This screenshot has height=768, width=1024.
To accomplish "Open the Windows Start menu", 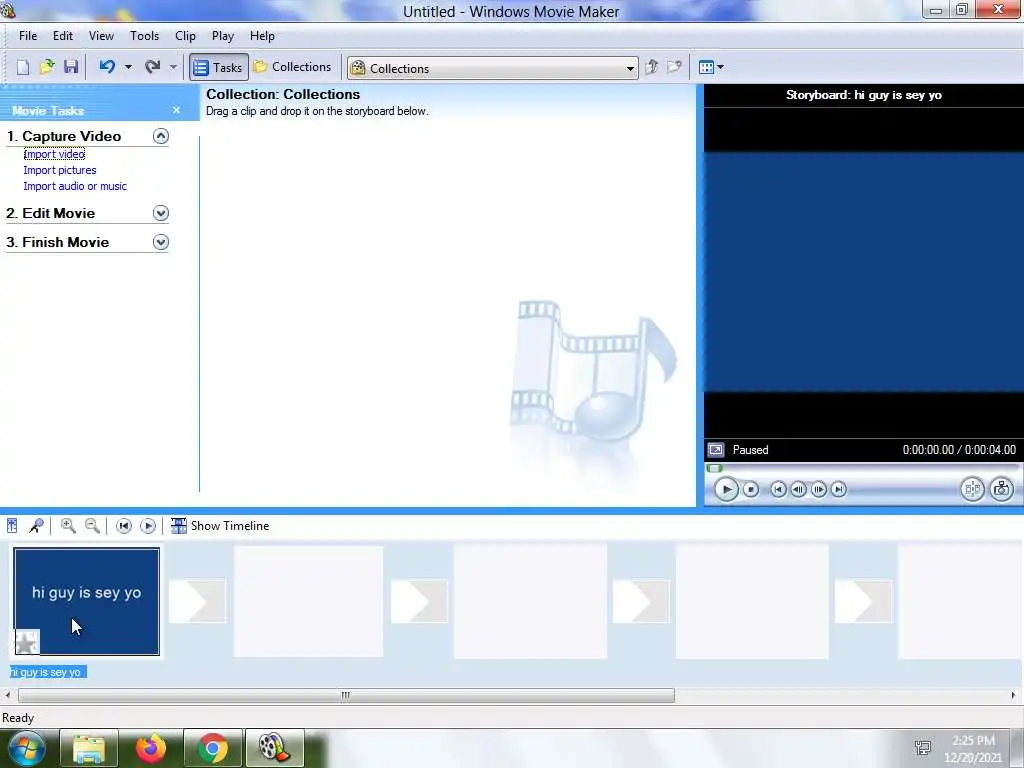I will tap(27, 748).
